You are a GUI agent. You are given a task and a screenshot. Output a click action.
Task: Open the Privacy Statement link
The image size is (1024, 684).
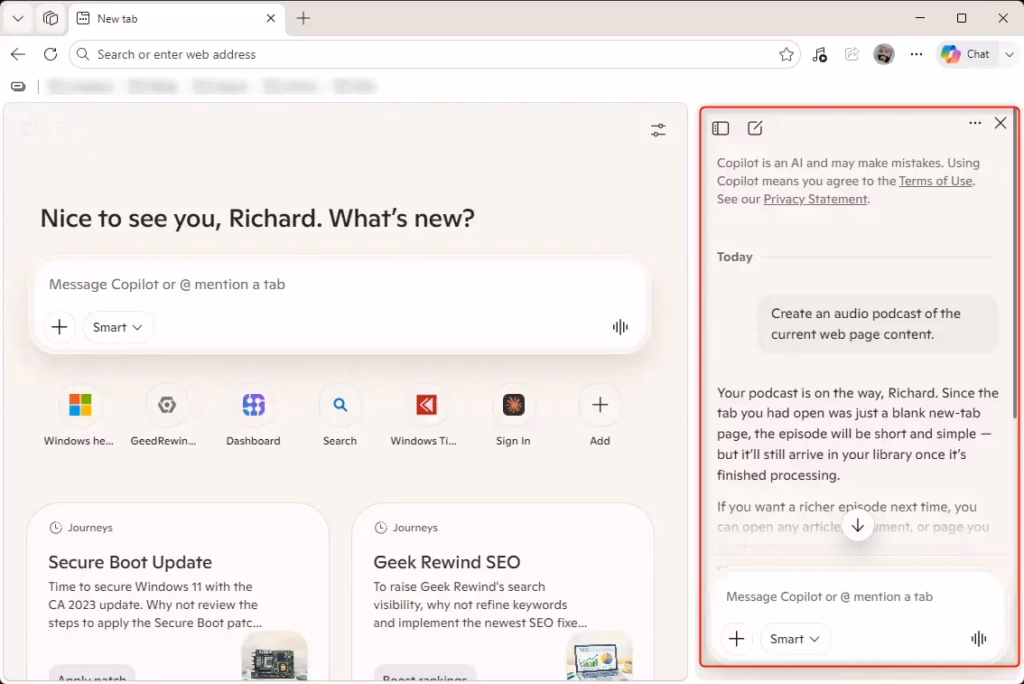pyautogui.click(x=815, y=199)
